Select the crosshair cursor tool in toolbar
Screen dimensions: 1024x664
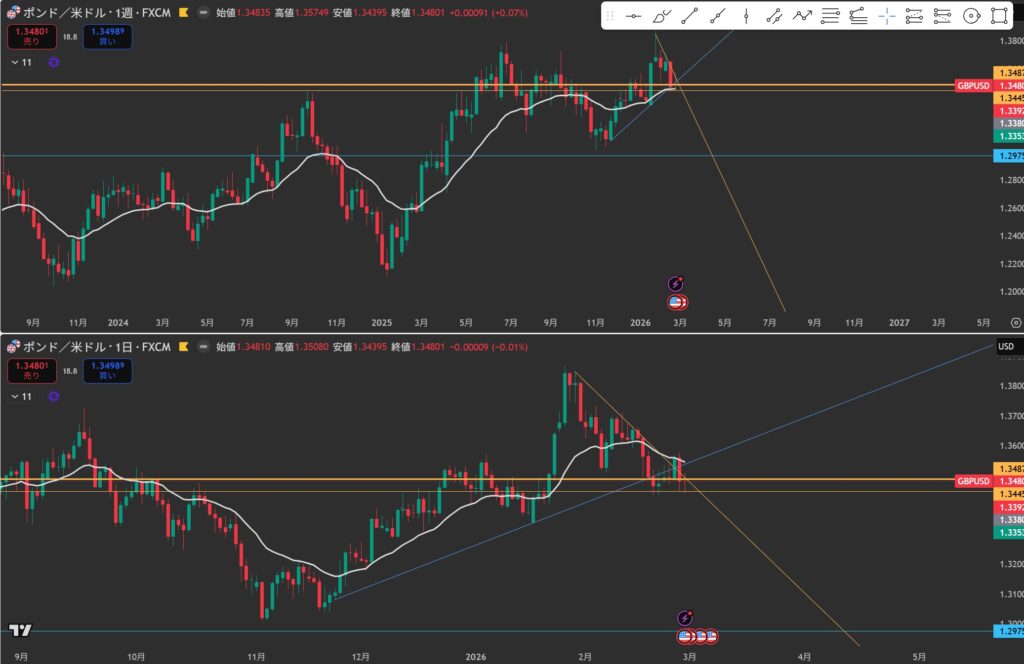886,16
